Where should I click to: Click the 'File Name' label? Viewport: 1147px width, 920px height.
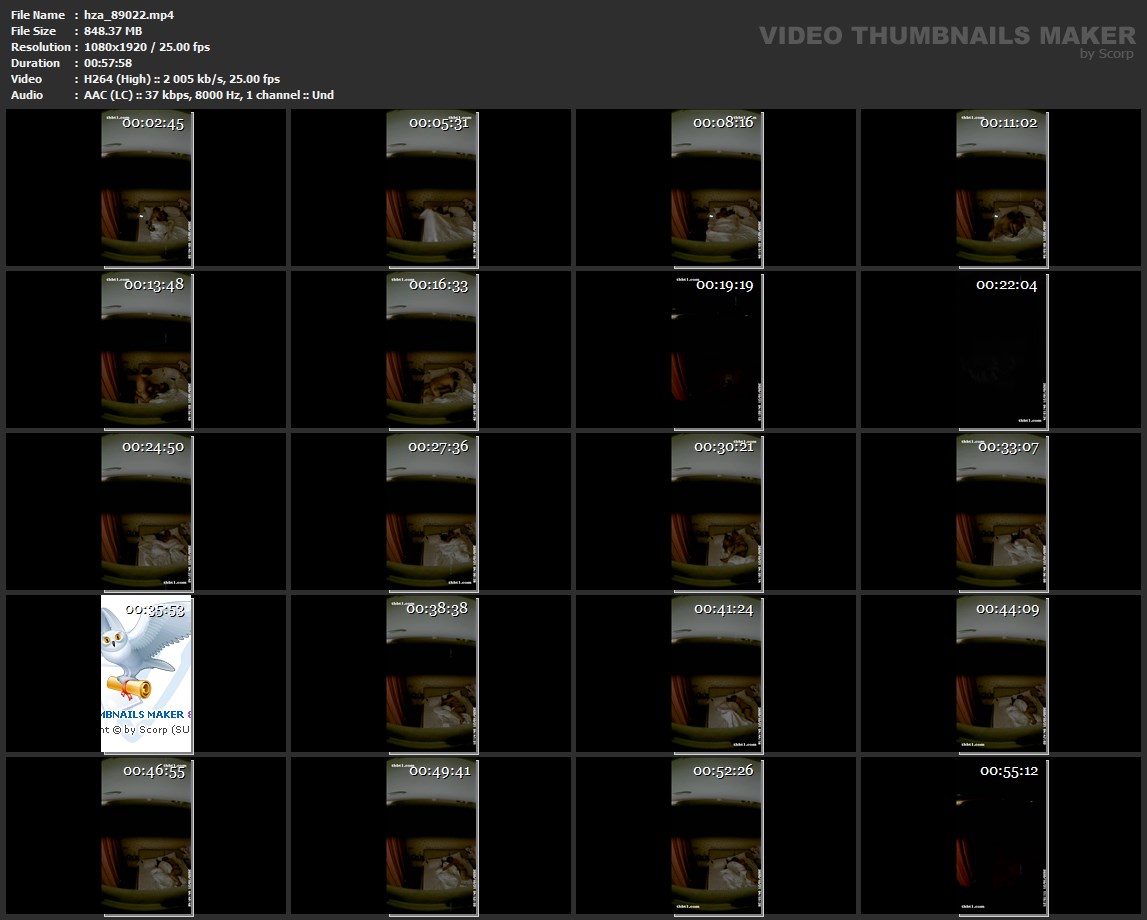[x=38, y=15]
